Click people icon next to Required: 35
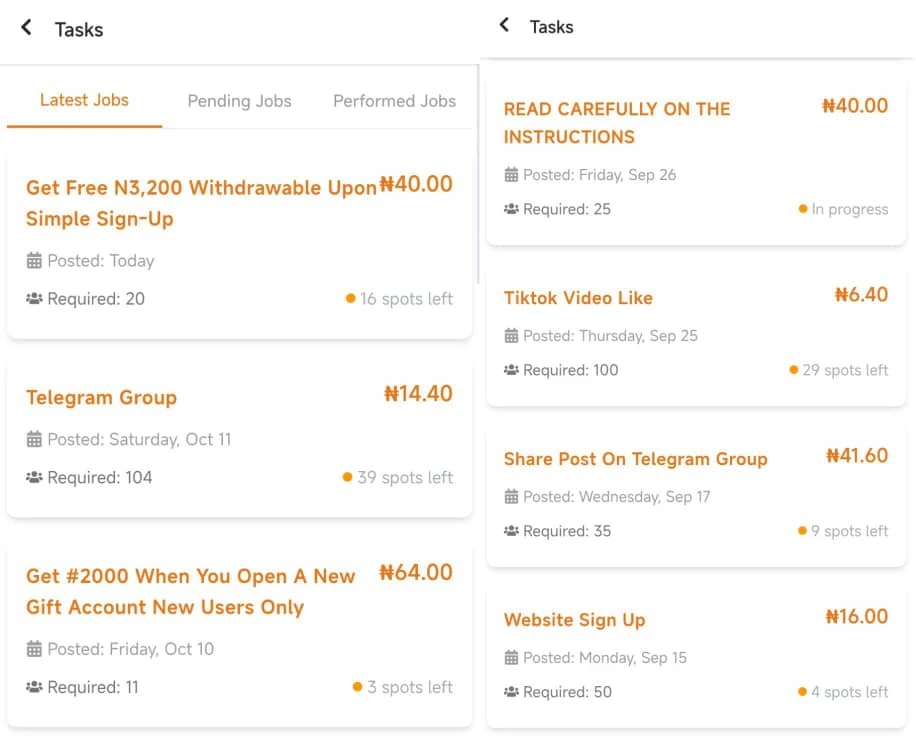 tap(511, 531)
